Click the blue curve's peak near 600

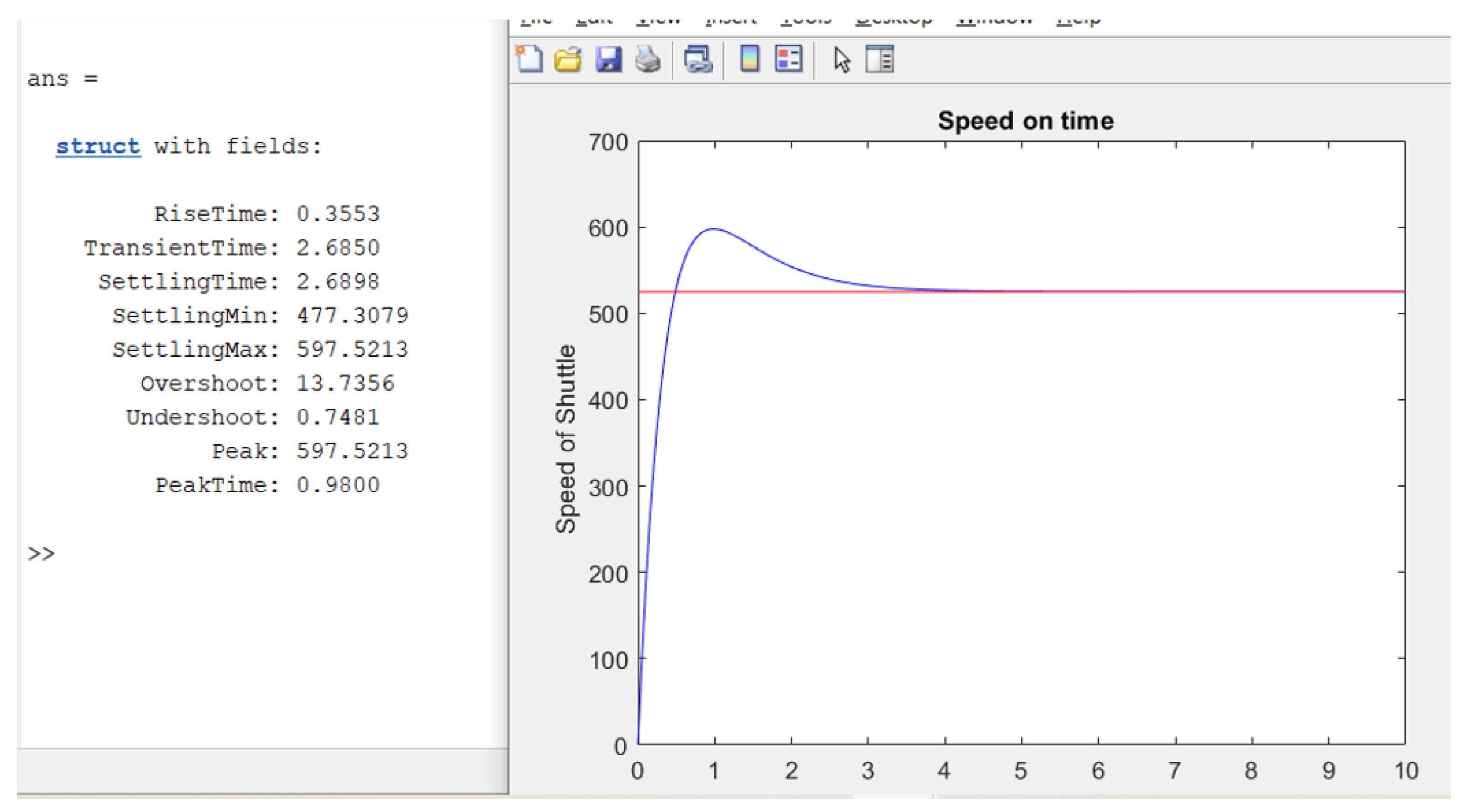[x=714, y=229]
